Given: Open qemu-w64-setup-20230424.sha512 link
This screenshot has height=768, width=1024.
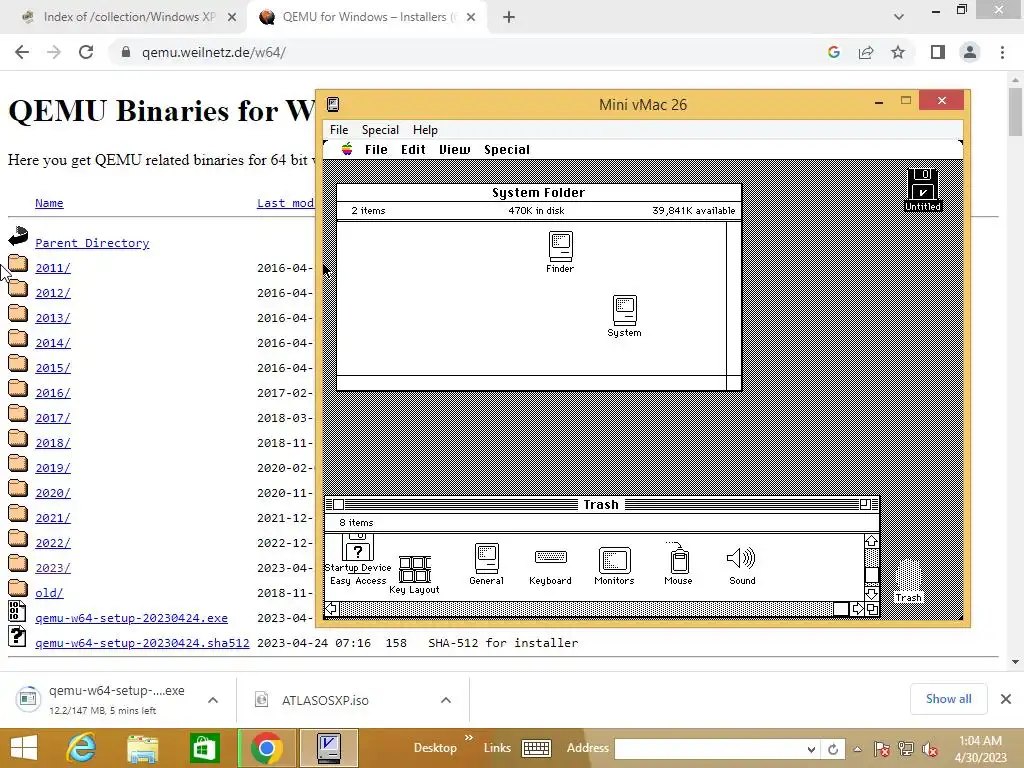Looking at the screenshot, I should (x=142, y=643).
